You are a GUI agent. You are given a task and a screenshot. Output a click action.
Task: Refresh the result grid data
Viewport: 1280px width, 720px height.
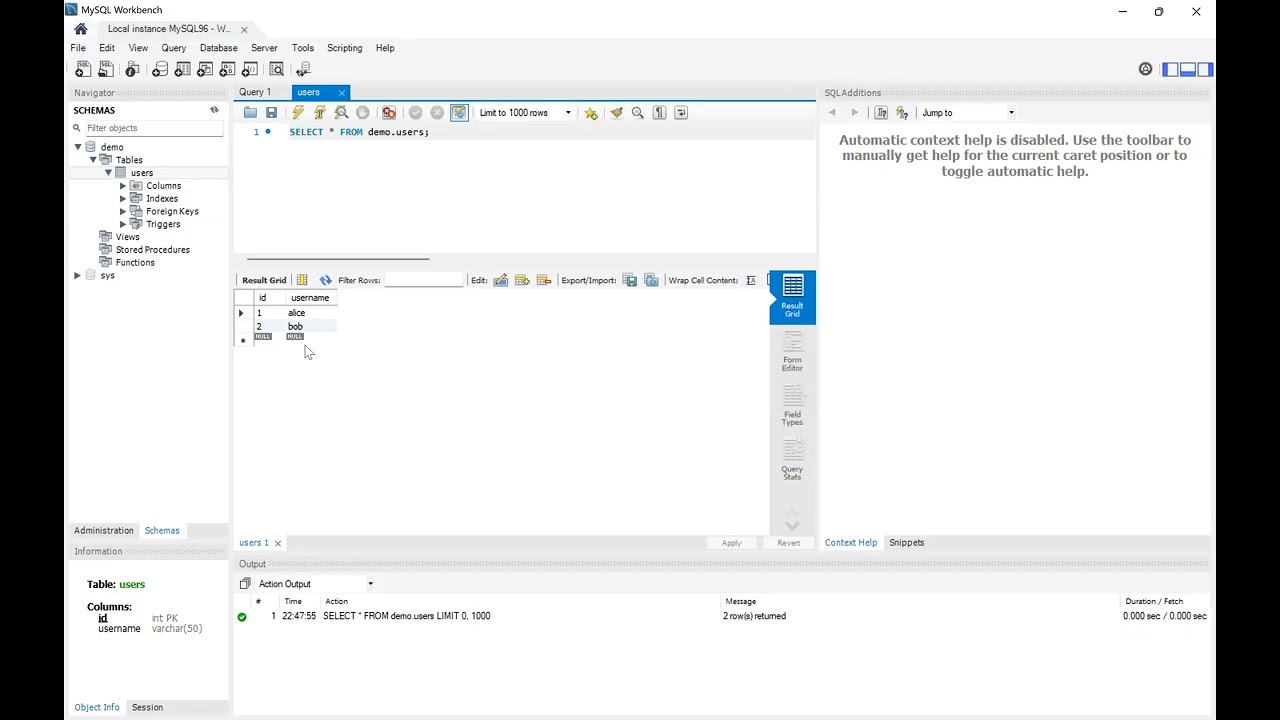325,280
